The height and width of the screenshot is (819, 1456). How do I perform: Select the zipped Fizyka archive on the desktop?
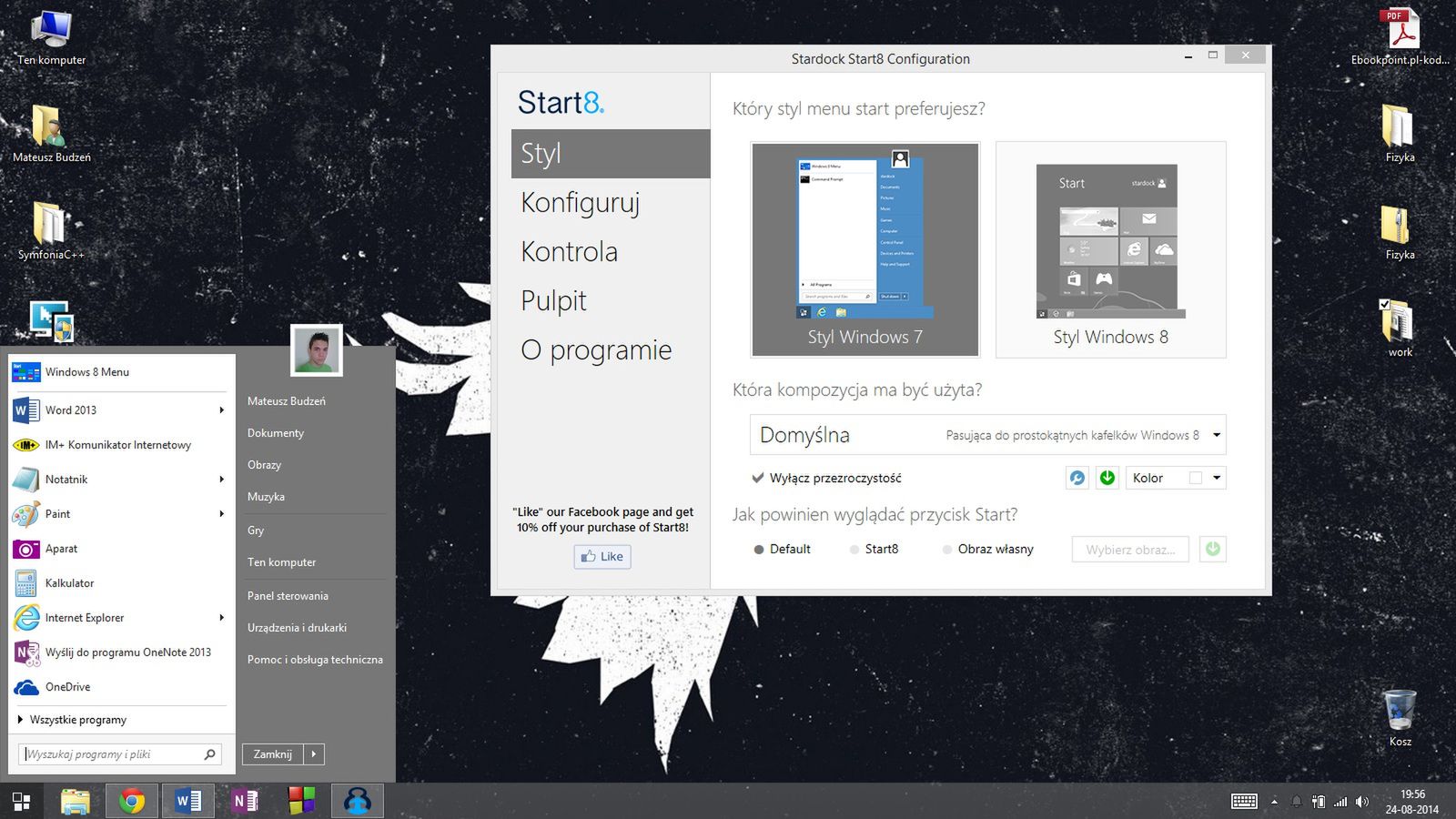pyautogui.click(x=1400, y=231)
